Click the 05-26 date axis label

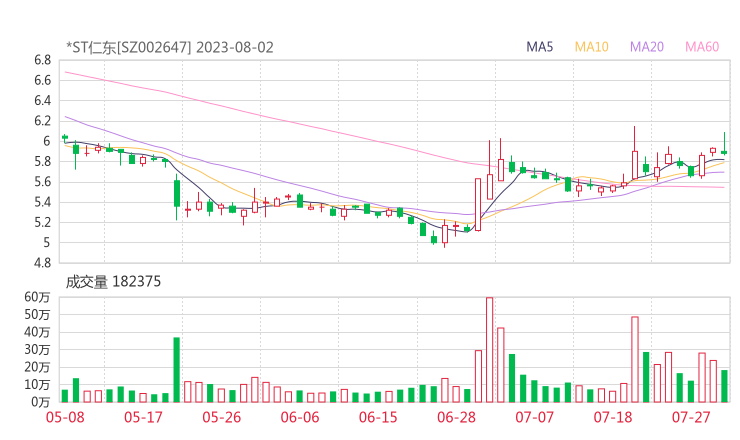click(x=222, y=417)
